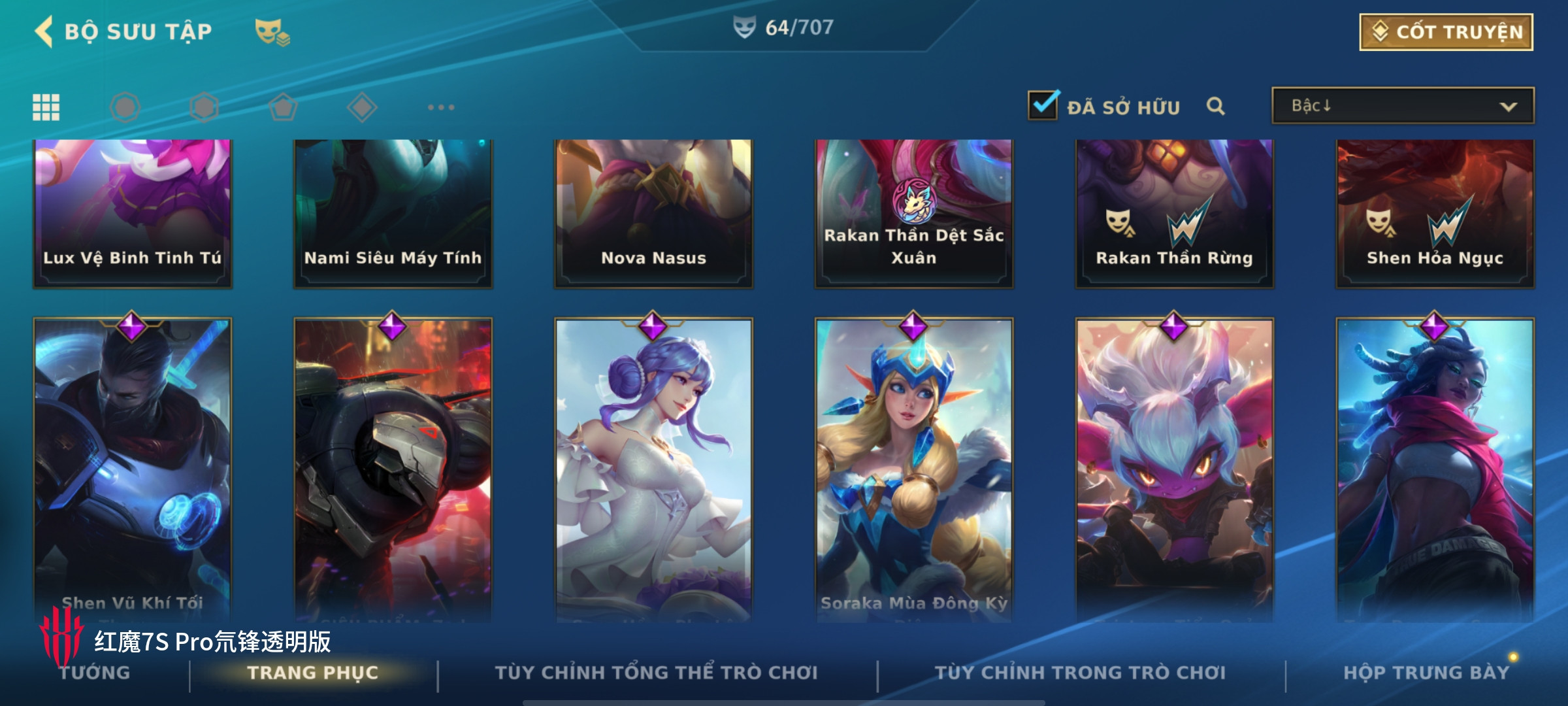Image resolution: width=1568 pixels, height=706 pixels.
Task: Open the mask and coins icon
Action: tap(272, 32)
